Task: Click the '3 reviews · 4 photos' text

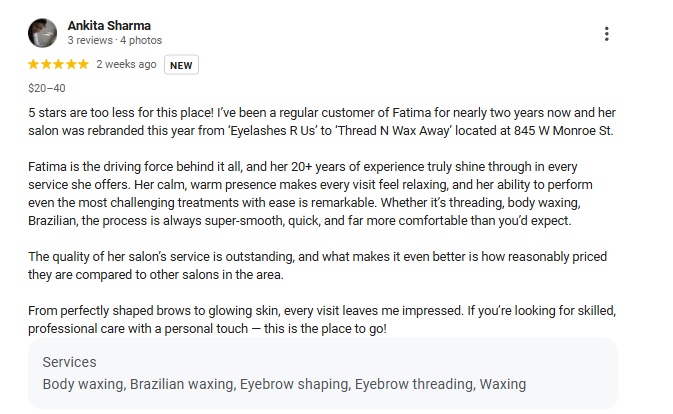Action: pyautogui.click(x=114, y=41)
